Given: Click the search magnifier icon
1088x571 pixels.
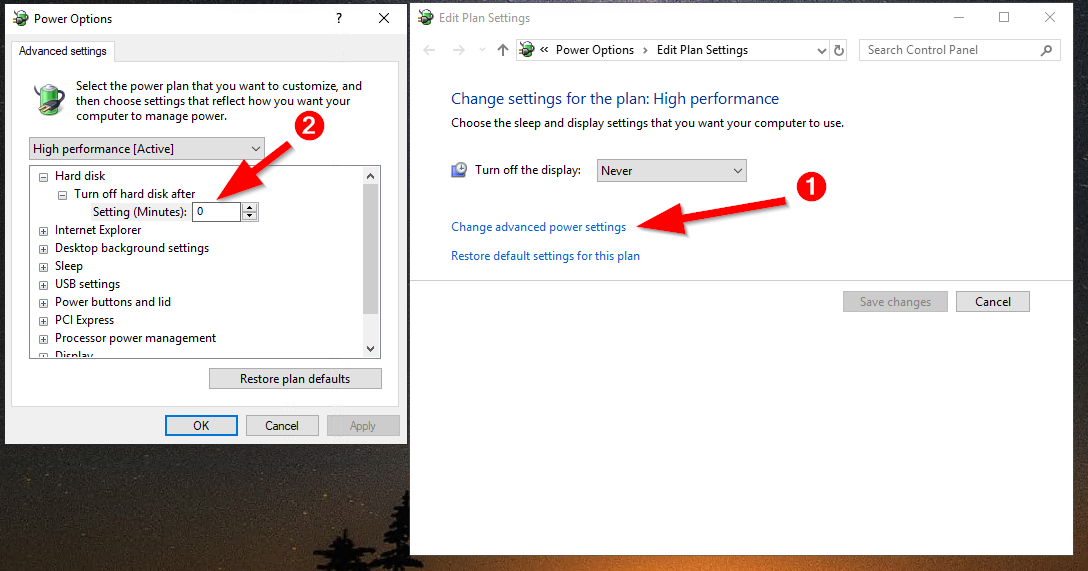Looking at the screenshot, I should (x=1046, y=50).
